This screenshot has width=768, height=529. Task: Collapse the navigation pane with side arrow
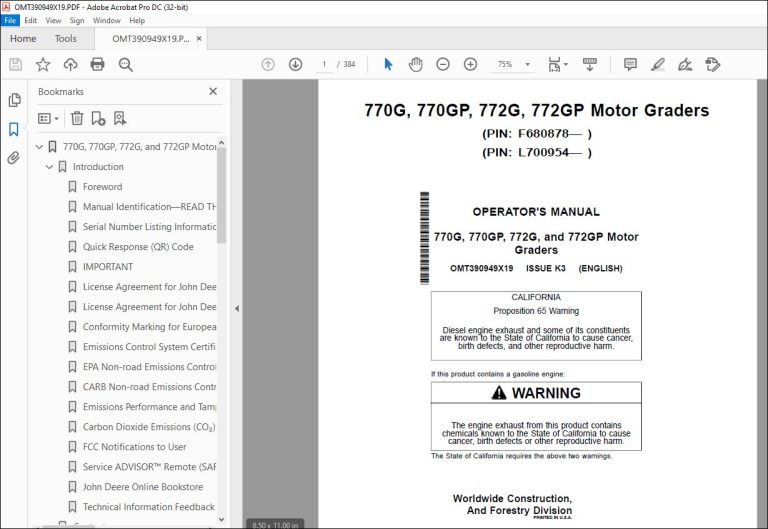(x=237, y=309)
